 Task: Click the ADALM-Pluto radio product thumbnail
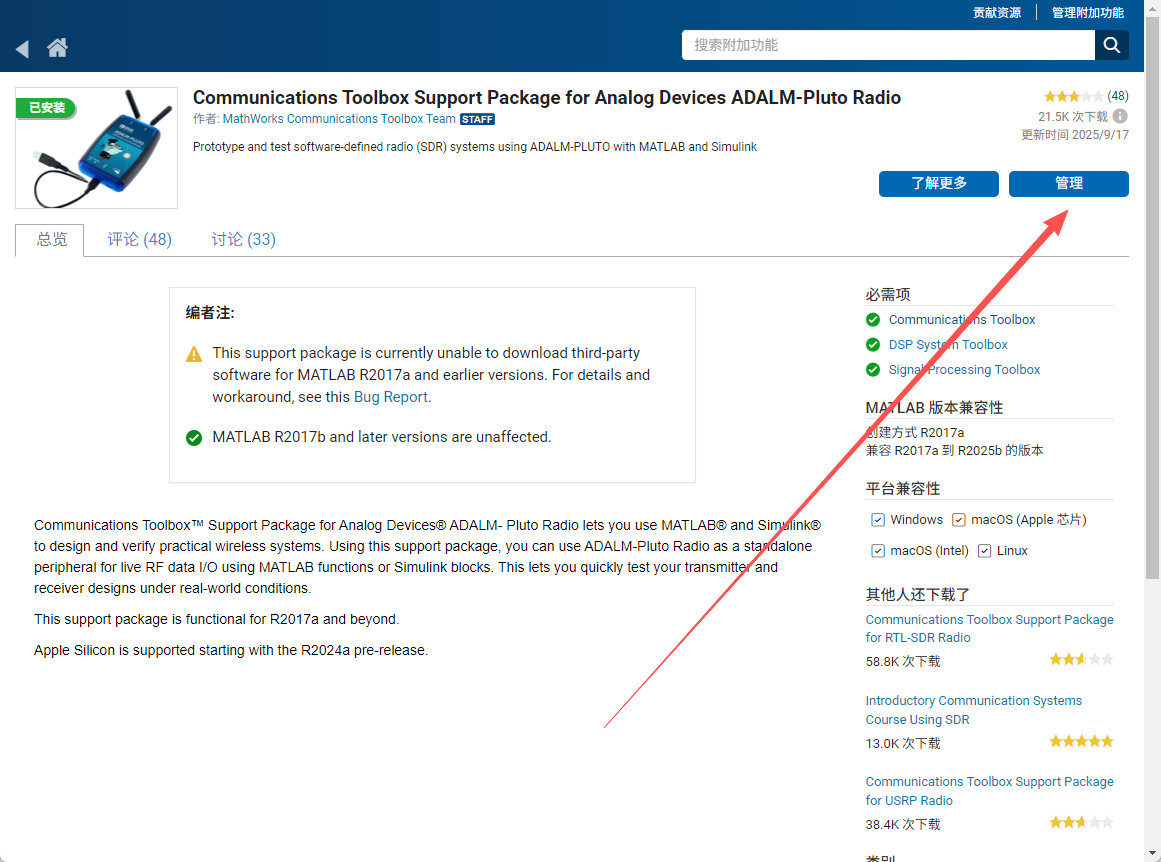[96, 148]
